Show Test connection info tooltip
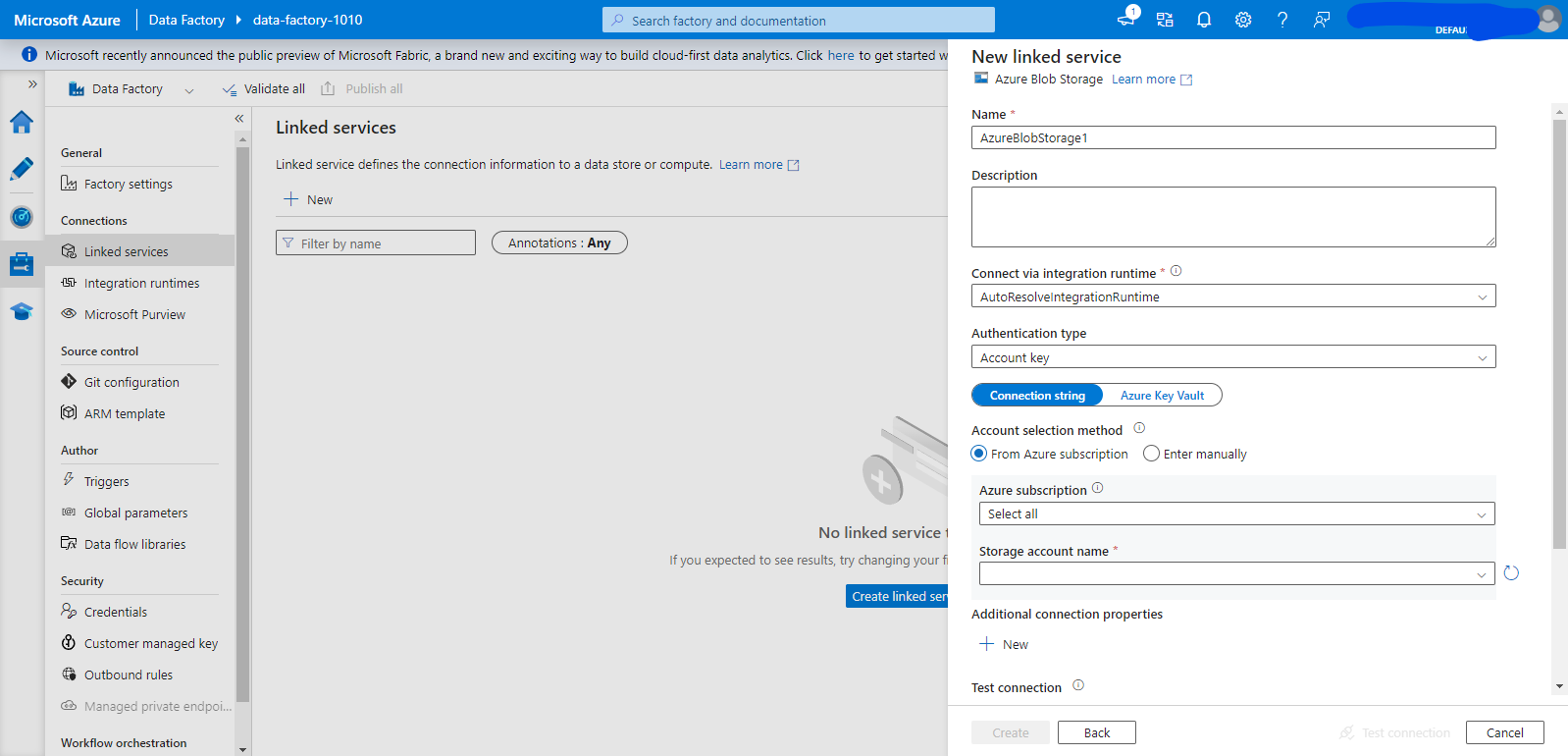The height and width of the screenshot is (756, 1568). 1078,685
